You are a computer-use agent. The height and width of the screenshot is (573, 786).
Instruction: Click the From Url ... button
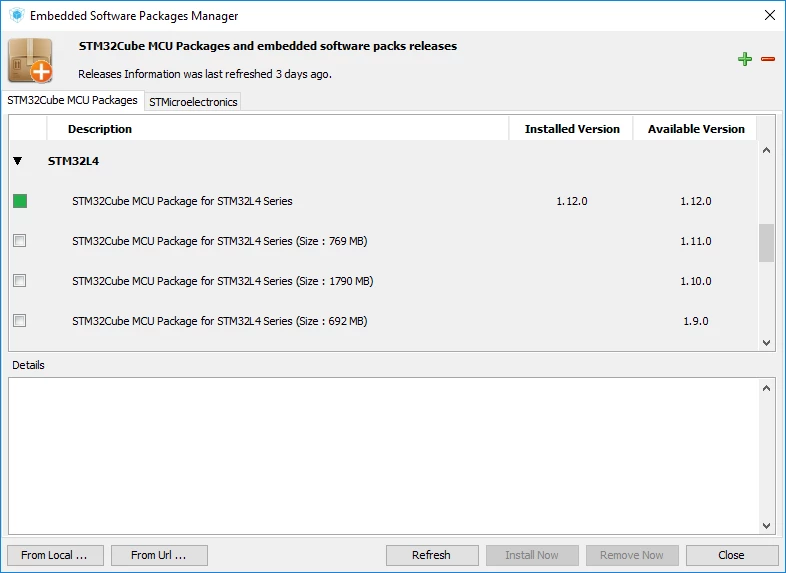pos(159,555)
